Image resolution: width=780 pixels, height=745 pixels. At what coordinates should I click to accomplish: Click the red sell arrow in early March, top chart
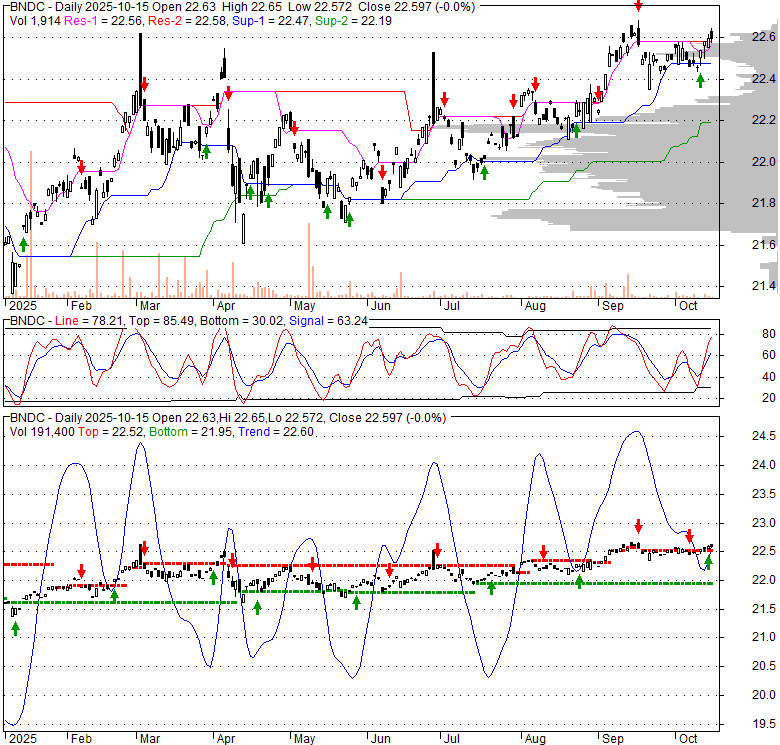pos(144,84)
